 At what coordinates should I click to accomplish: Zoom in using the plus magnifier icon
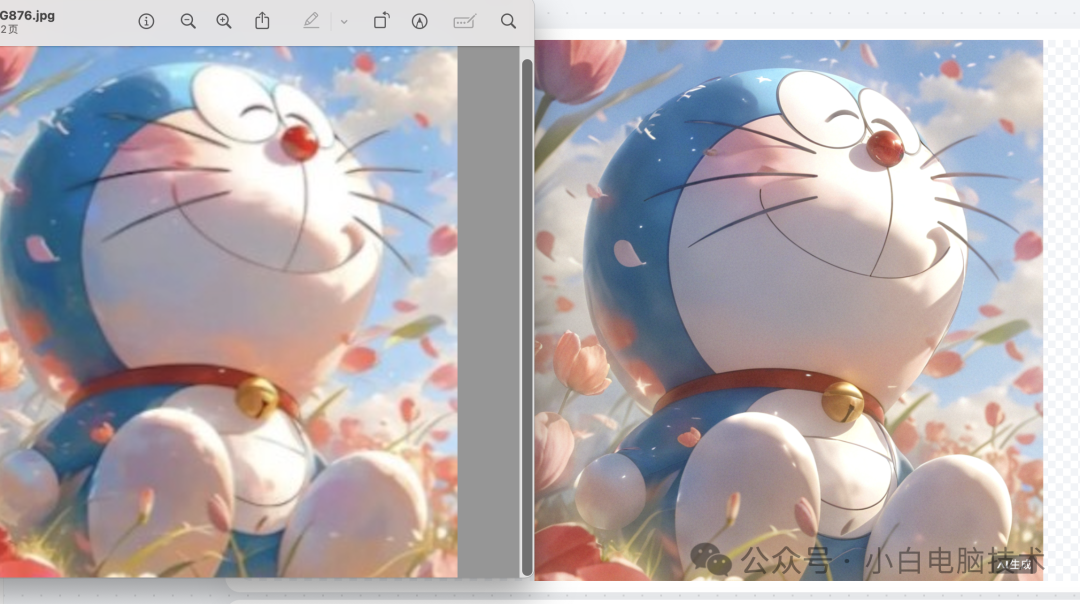click(x=224, y=21)
